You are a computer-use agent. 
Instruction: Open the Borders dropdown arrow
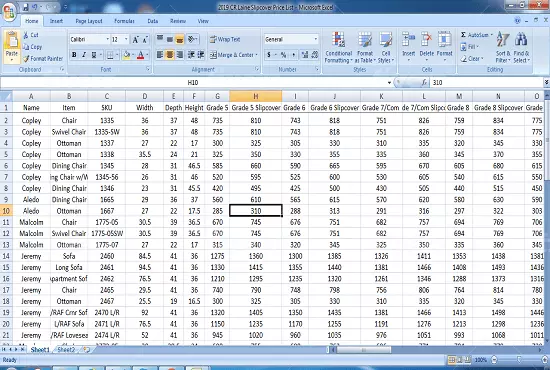[117, 55]
